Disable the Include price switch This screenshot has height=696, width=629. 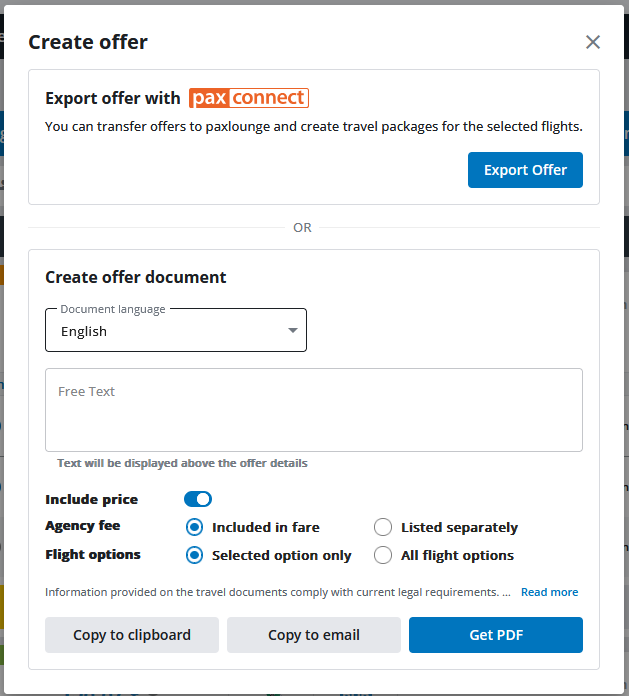pos(198,499)
